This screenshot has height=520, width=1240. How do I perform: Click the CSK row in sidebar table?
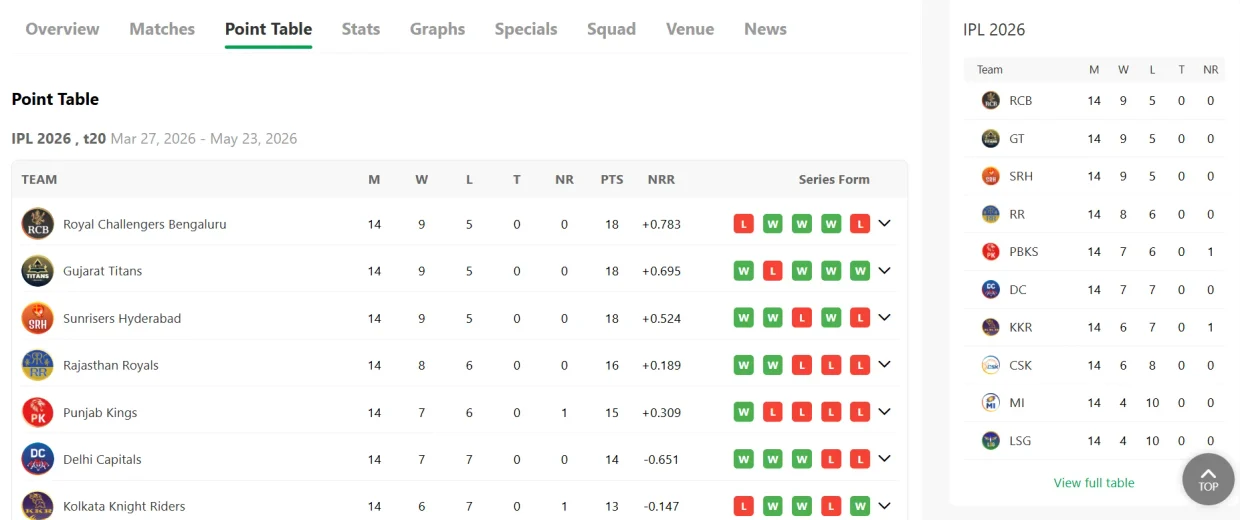[x=1094, y=365]
